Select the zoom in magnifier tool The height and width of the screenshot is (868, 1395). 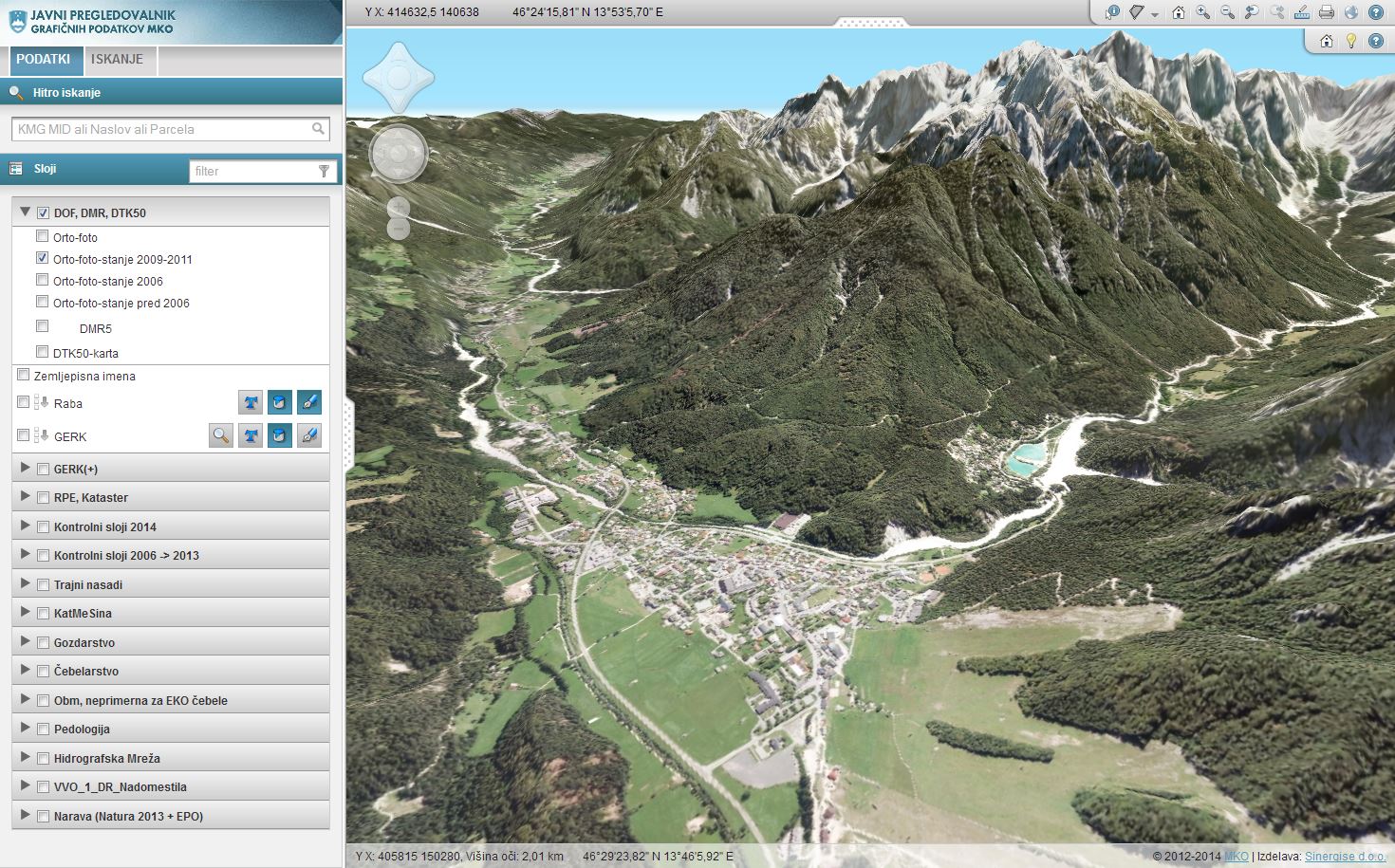click(x=1202, y=12)
